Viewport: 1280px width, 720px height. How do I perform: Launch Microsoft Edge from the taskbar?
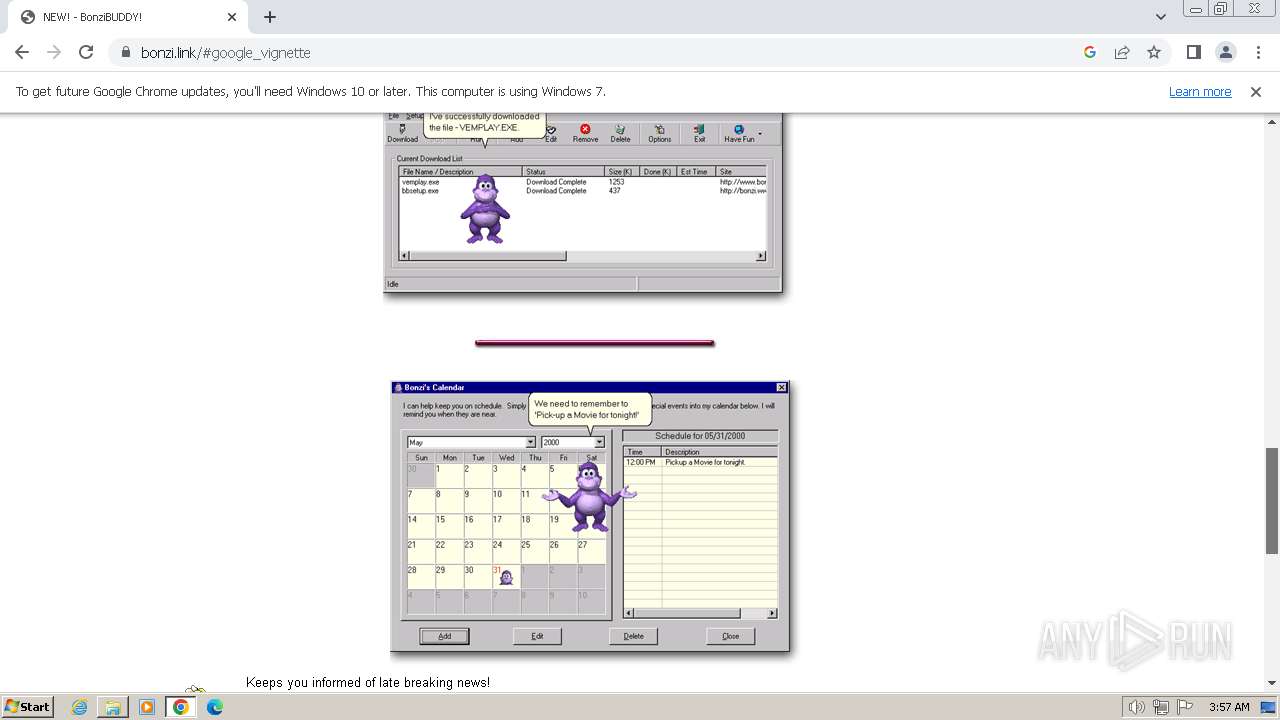(x=214, y=707)
